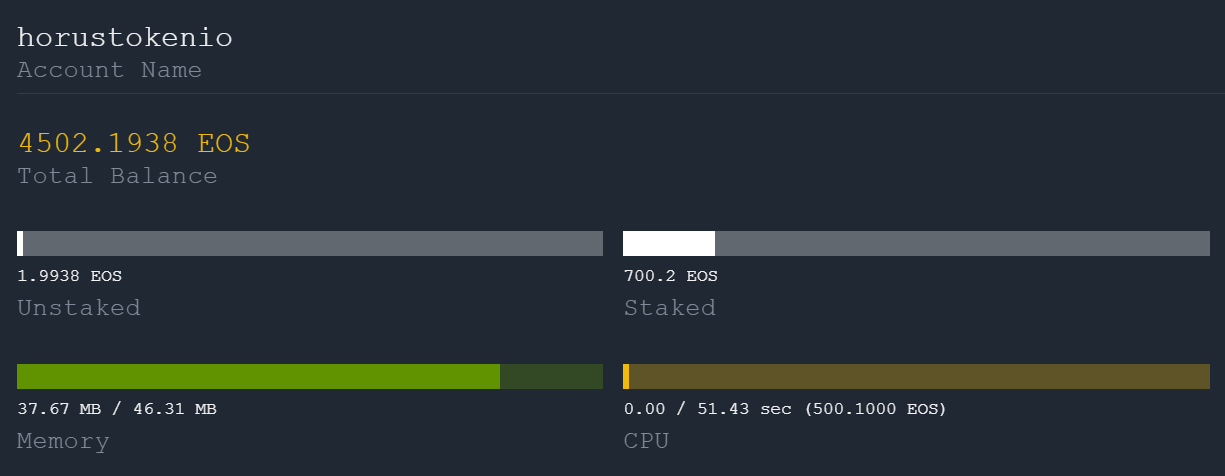Click the CPU label
This screenshot has height=476, width=1225.
(646, 441)
